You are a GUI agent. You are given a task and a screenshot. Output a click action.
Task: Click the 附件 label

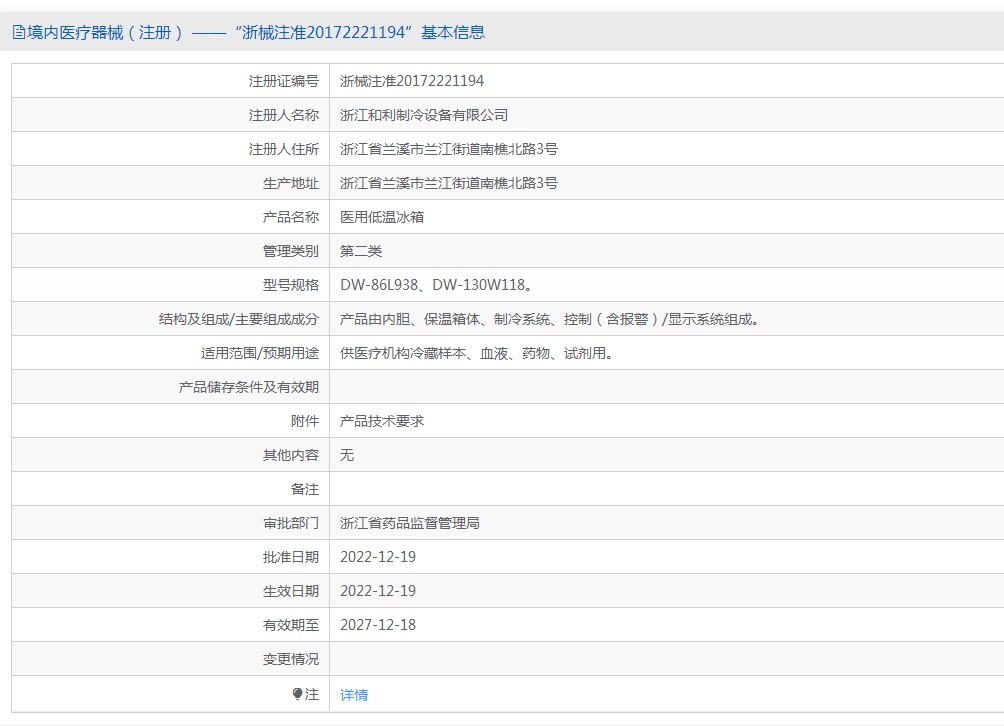(305, 421)
